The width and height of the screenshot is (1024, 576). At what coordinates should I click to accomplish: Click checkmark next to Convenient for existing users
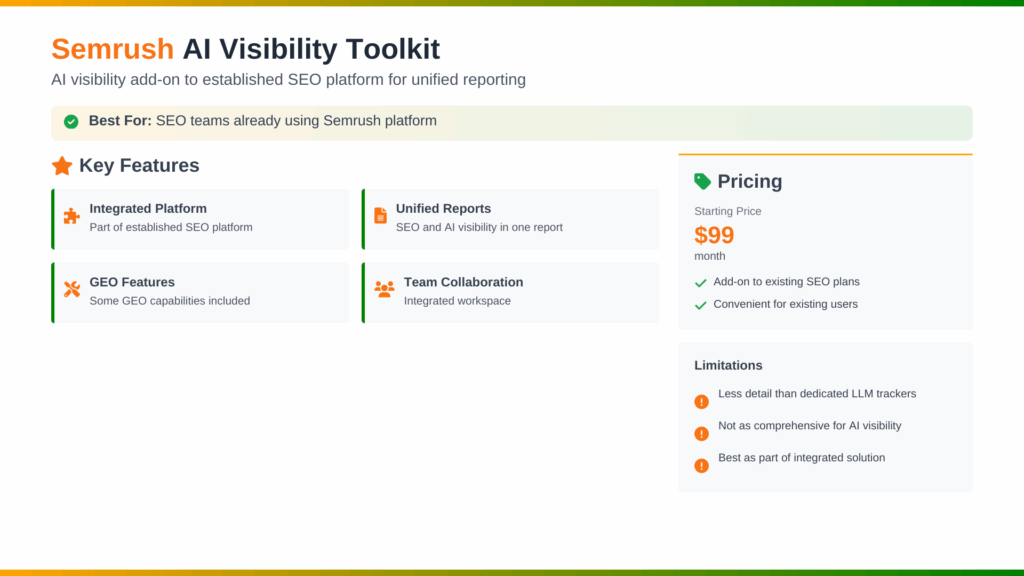[x=700, y=305]
